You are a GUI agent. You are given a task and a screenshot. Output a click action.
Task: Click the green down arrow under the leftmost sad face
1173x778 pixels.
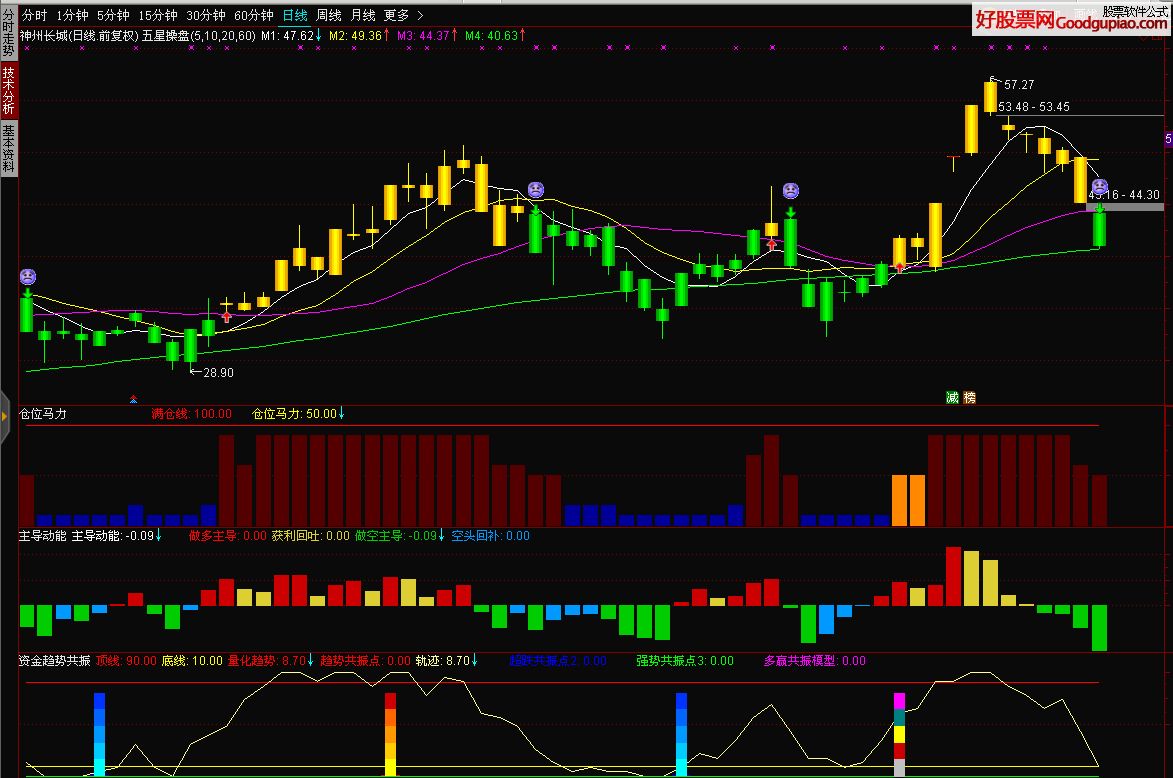(x=28, y=292)
